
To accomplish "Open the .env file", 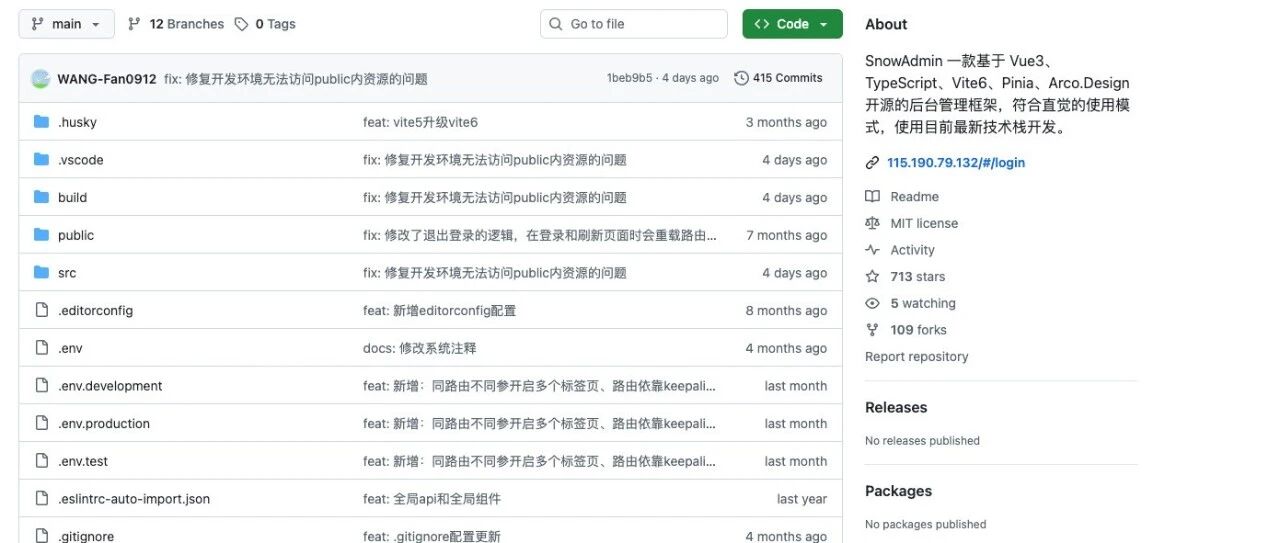I will 70,348.
